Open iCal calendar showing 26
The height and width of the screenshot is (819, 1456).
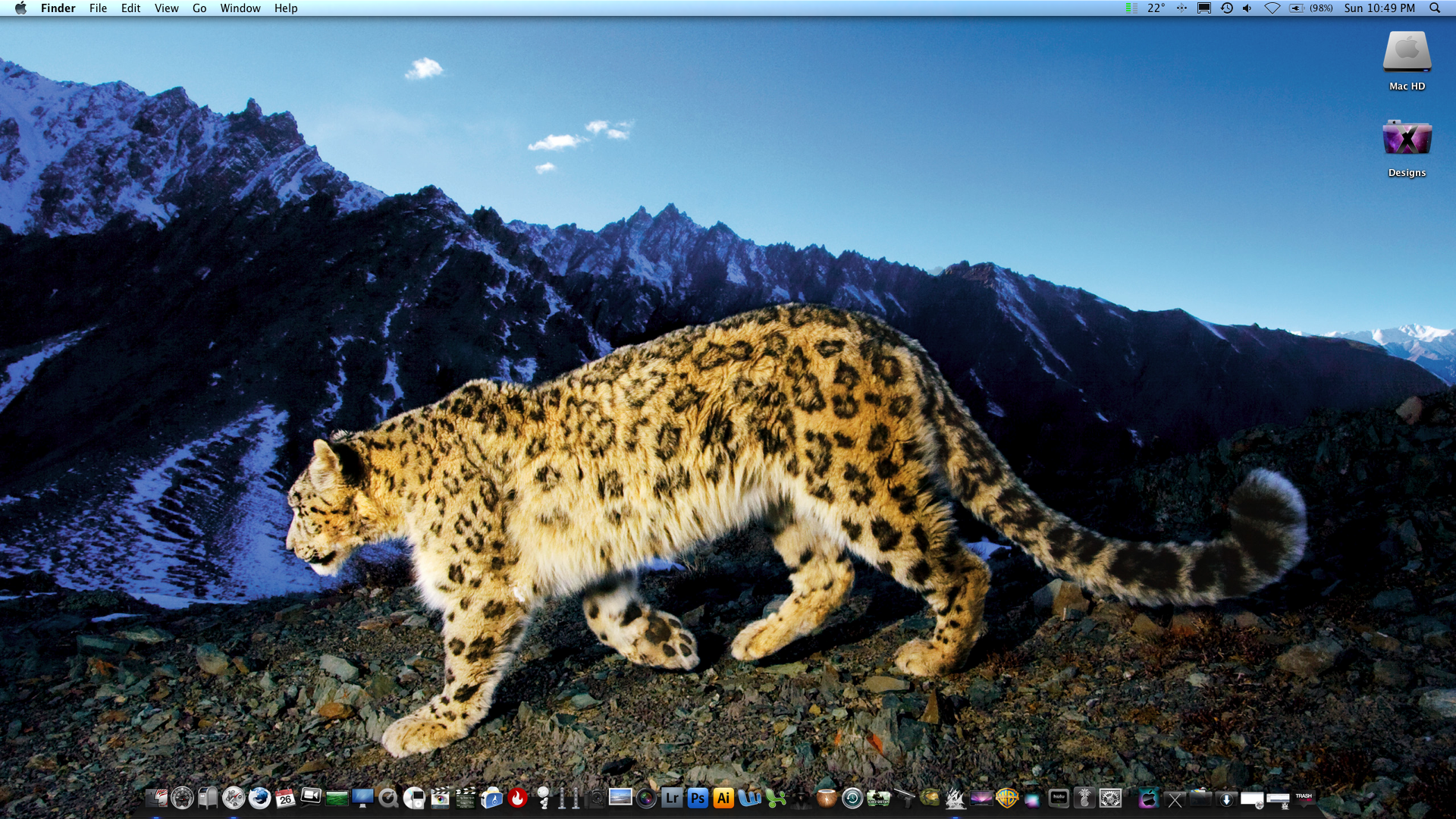coord(285,798)
